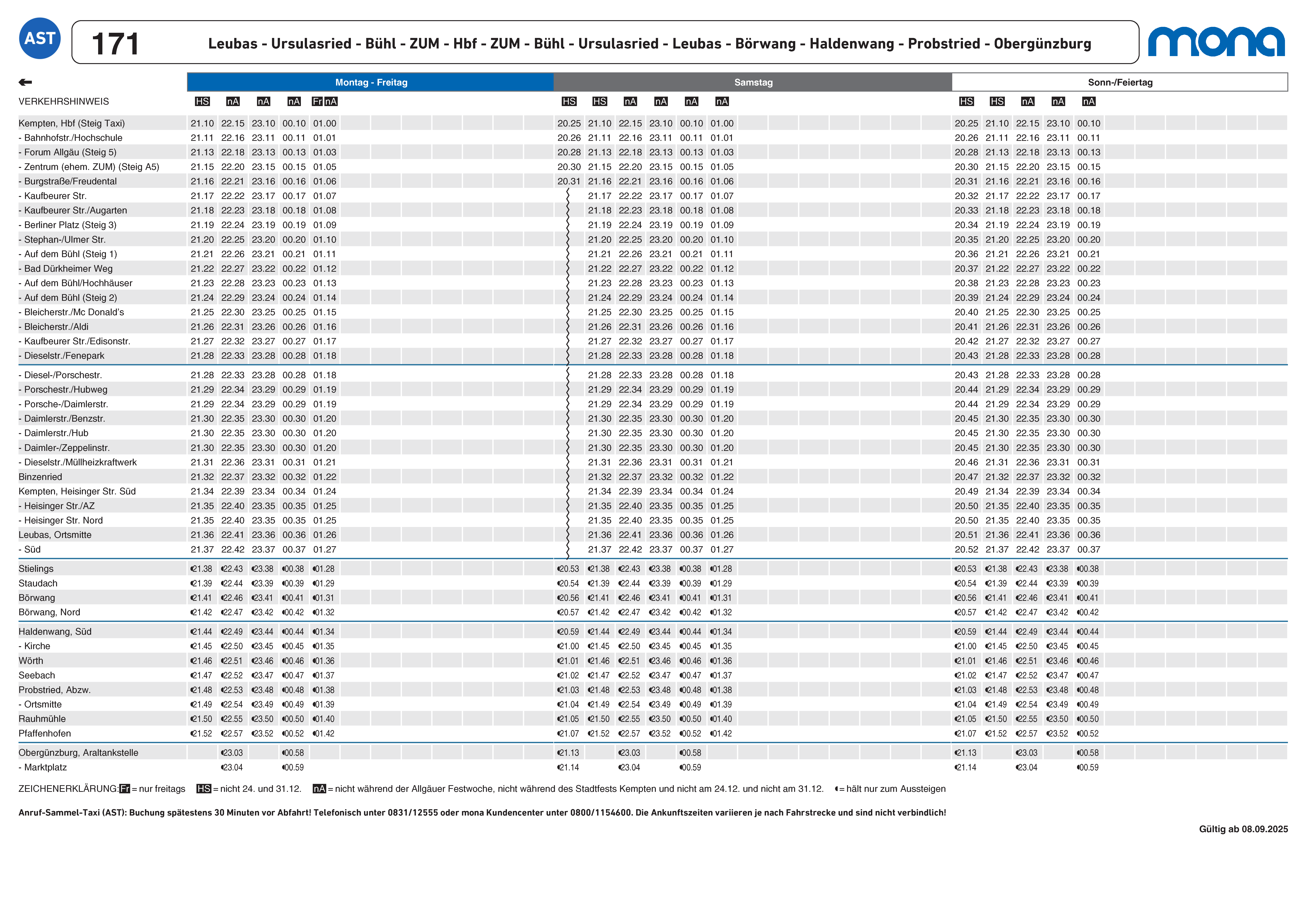Click the Fr badge in the Montag - Freitag header
This screenshot has width=1307, height=924.
click(x=317, y=101)
